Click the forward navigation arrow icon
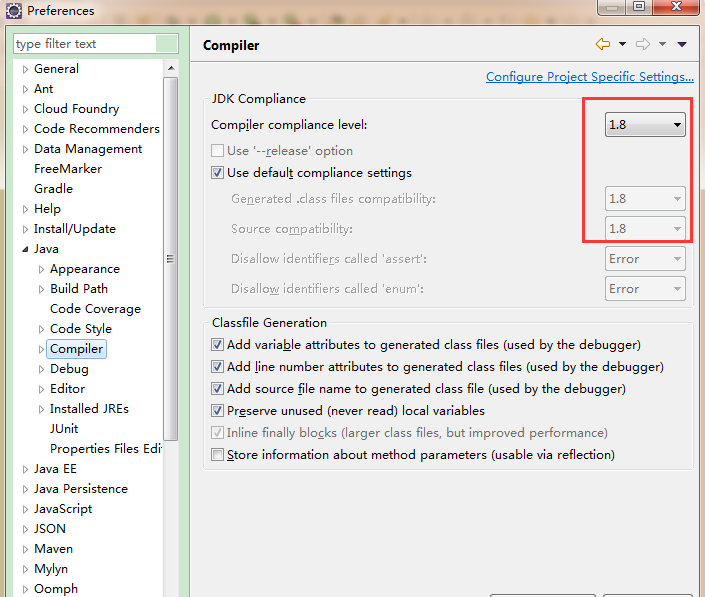 643,44
